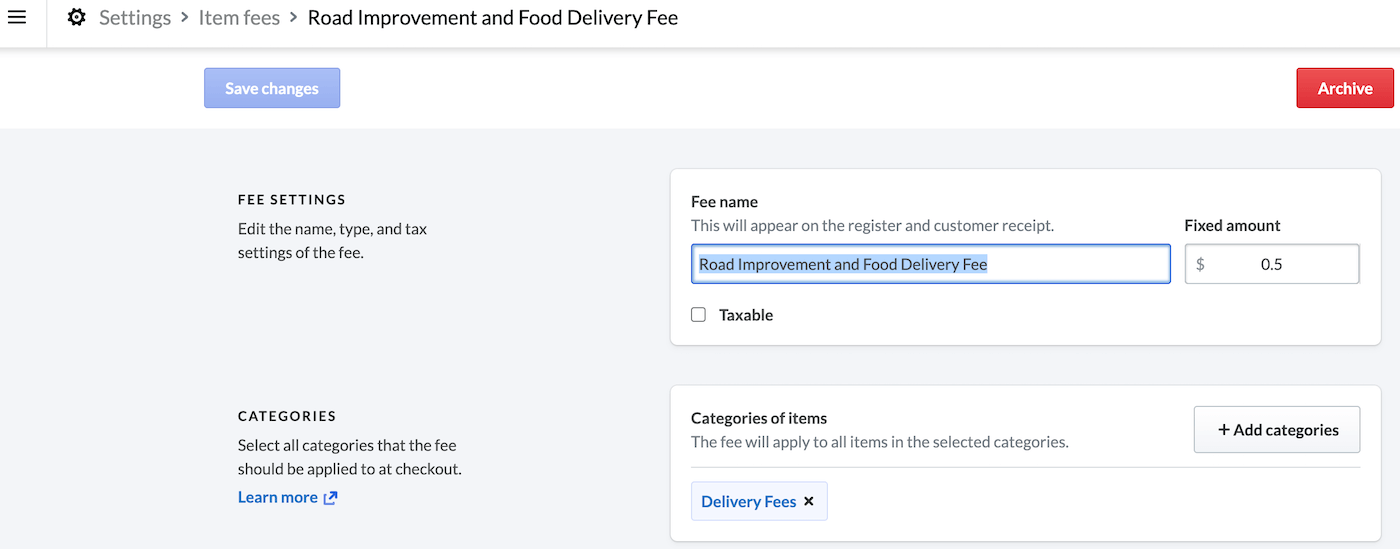Go to Settings in the breadcrumb
This screenshot has height=549, width=1400.
point(134,18)
